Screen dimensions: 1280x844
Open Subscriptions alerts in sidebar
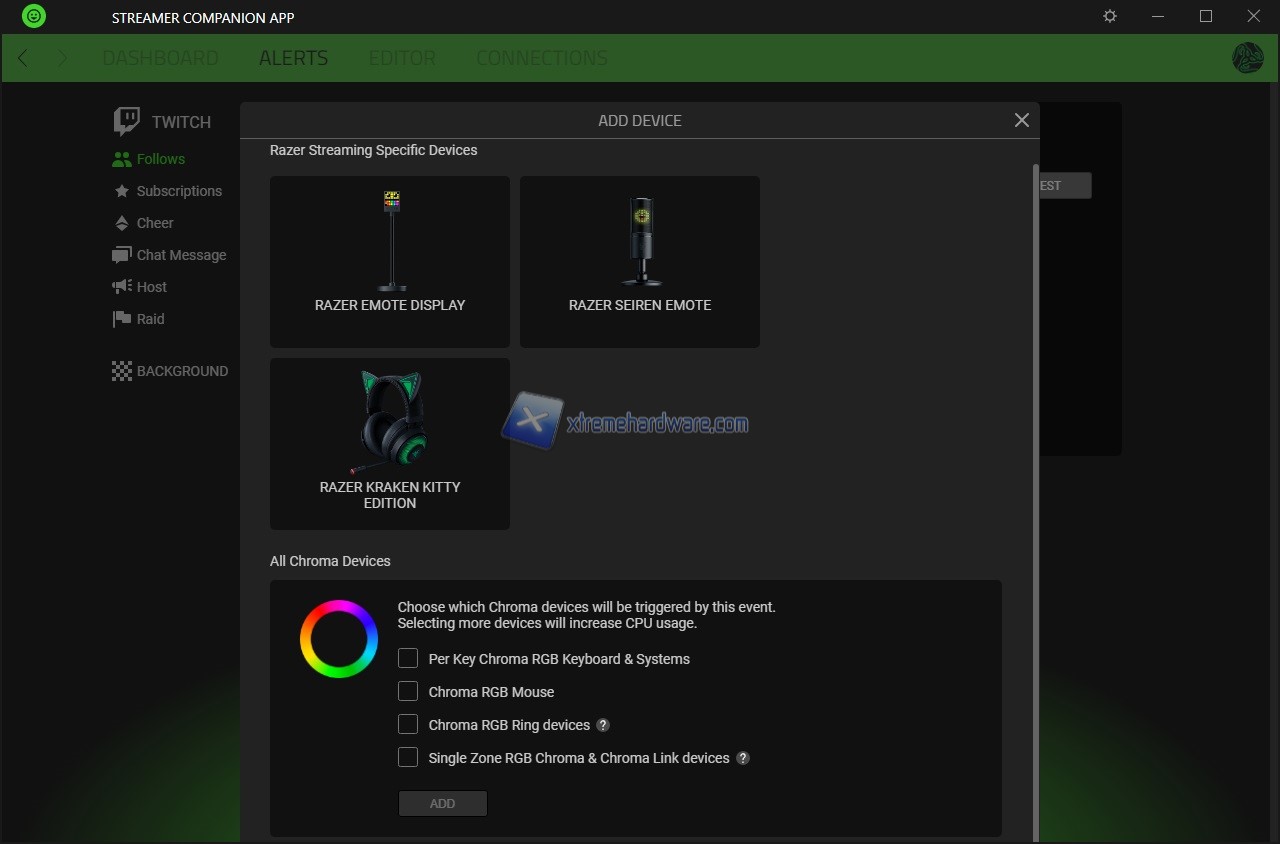[179, 191]
